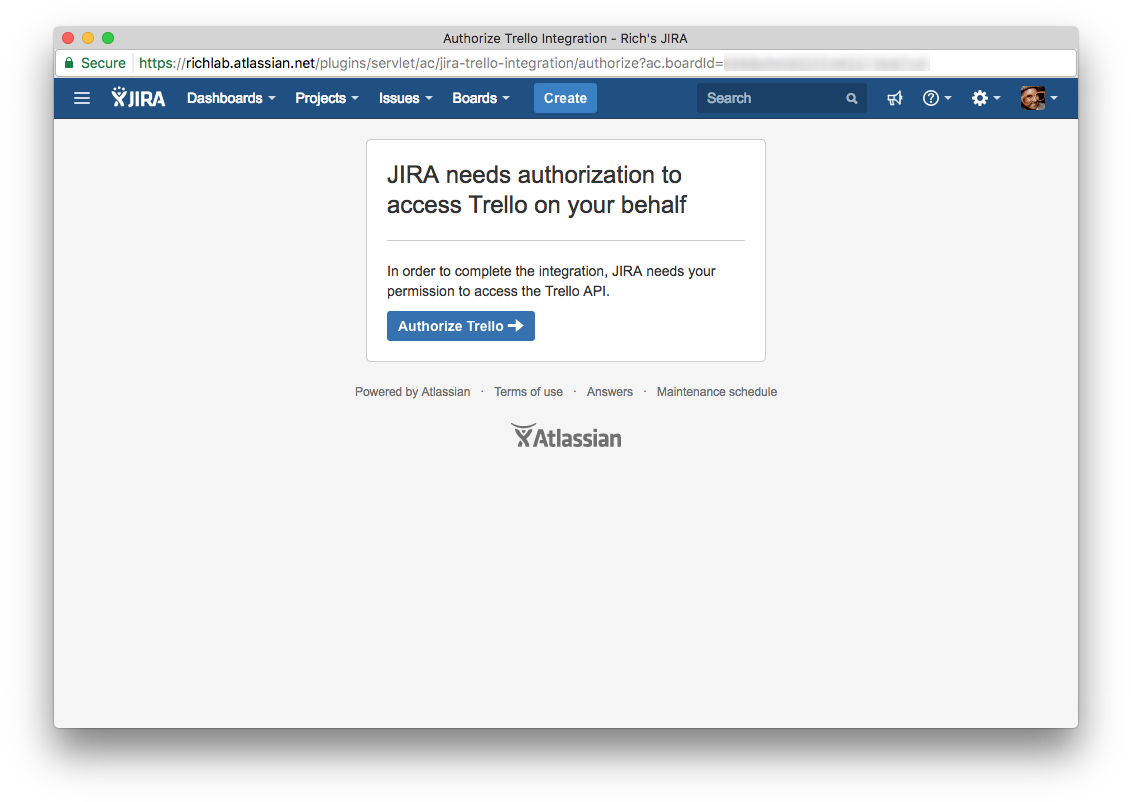Minimize the window with yellow button

pos(88,38)
